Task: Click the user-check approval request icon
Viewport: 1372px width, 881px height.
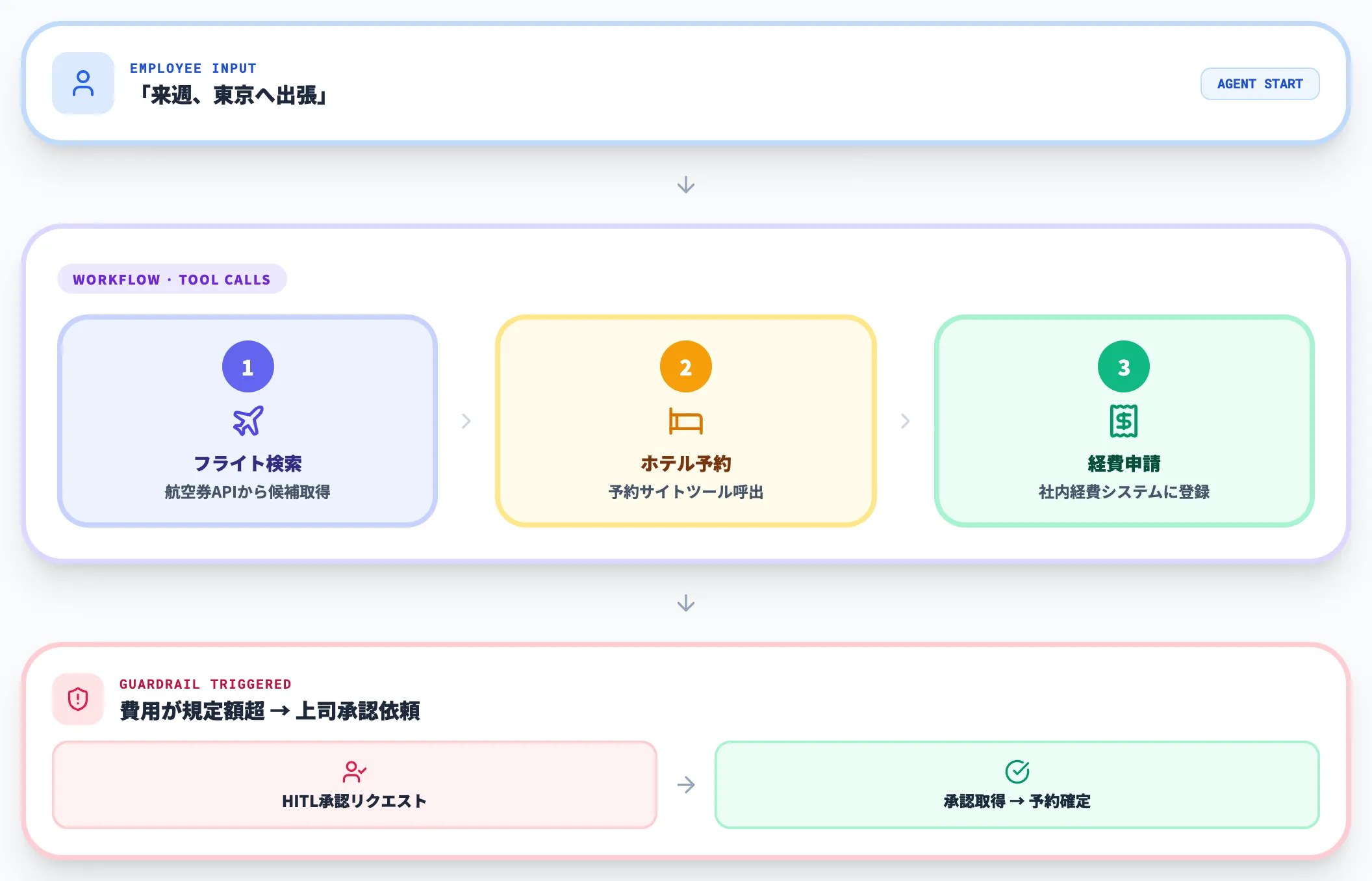Action: 354,772
